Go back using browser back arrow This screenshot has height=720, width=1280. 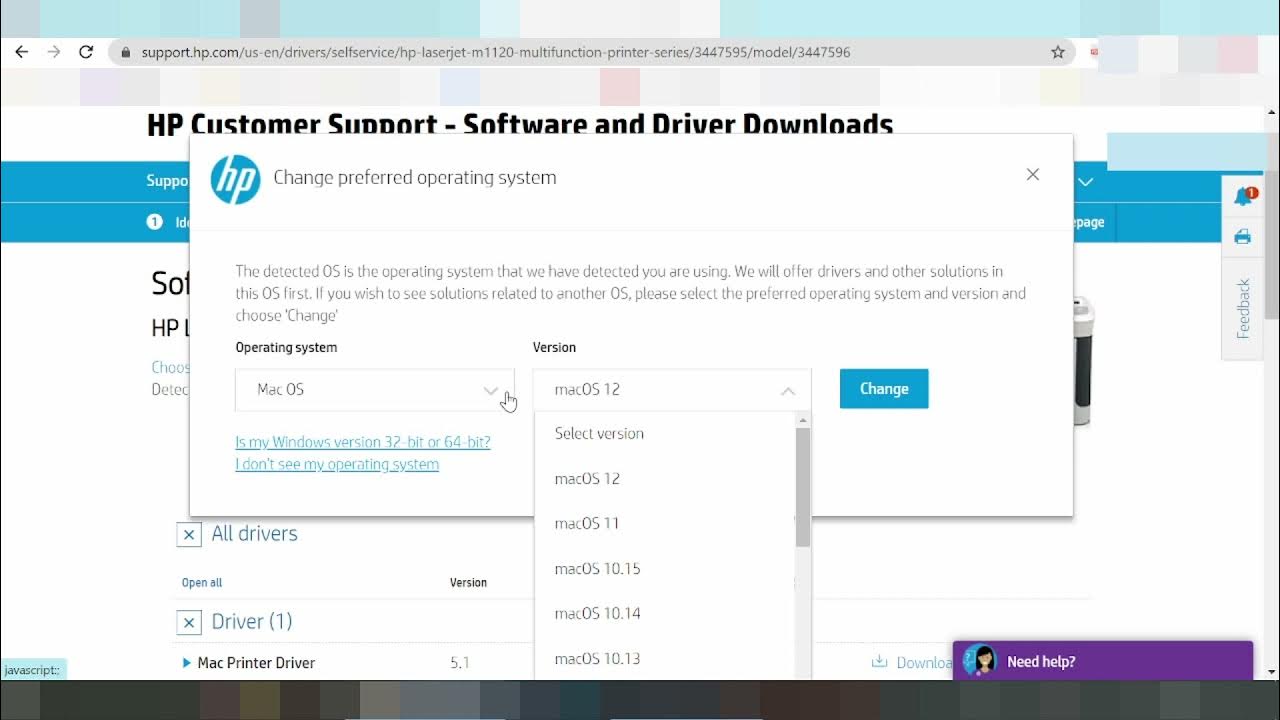(22, 52)
